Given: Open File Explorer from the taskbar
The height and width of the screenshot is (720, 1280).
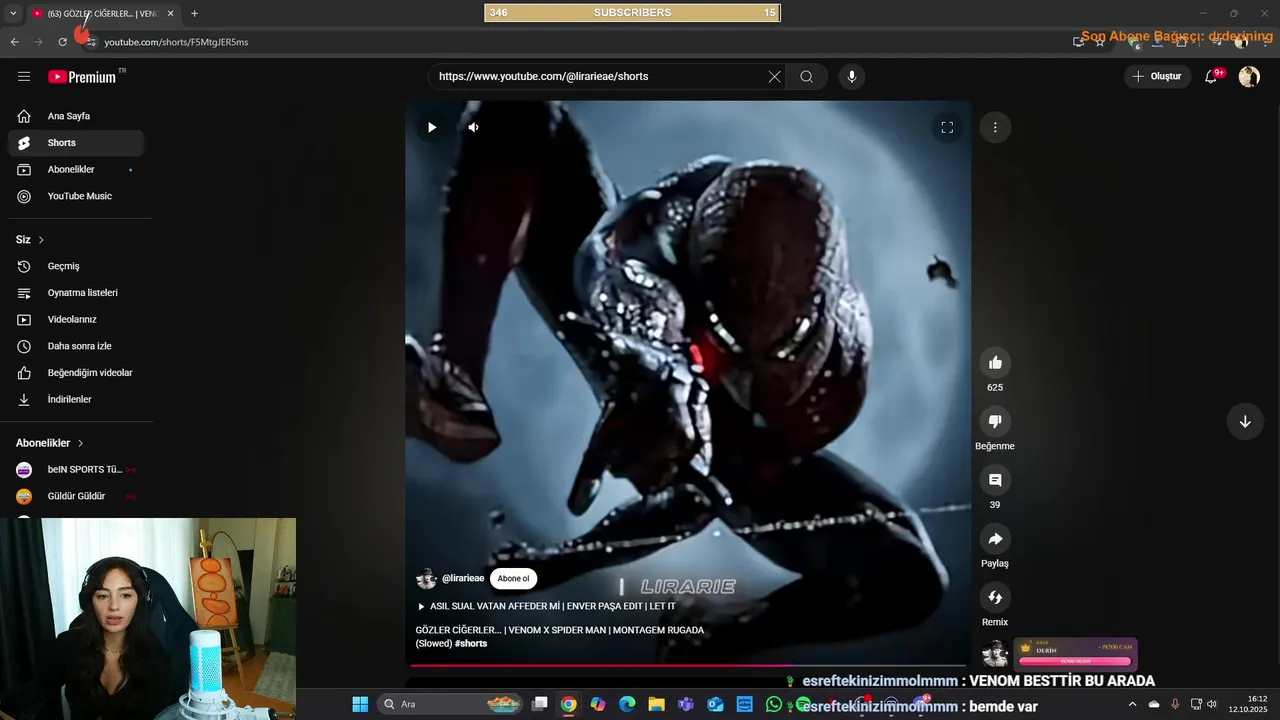Looking at the screenshot, I should pos(656,704).
